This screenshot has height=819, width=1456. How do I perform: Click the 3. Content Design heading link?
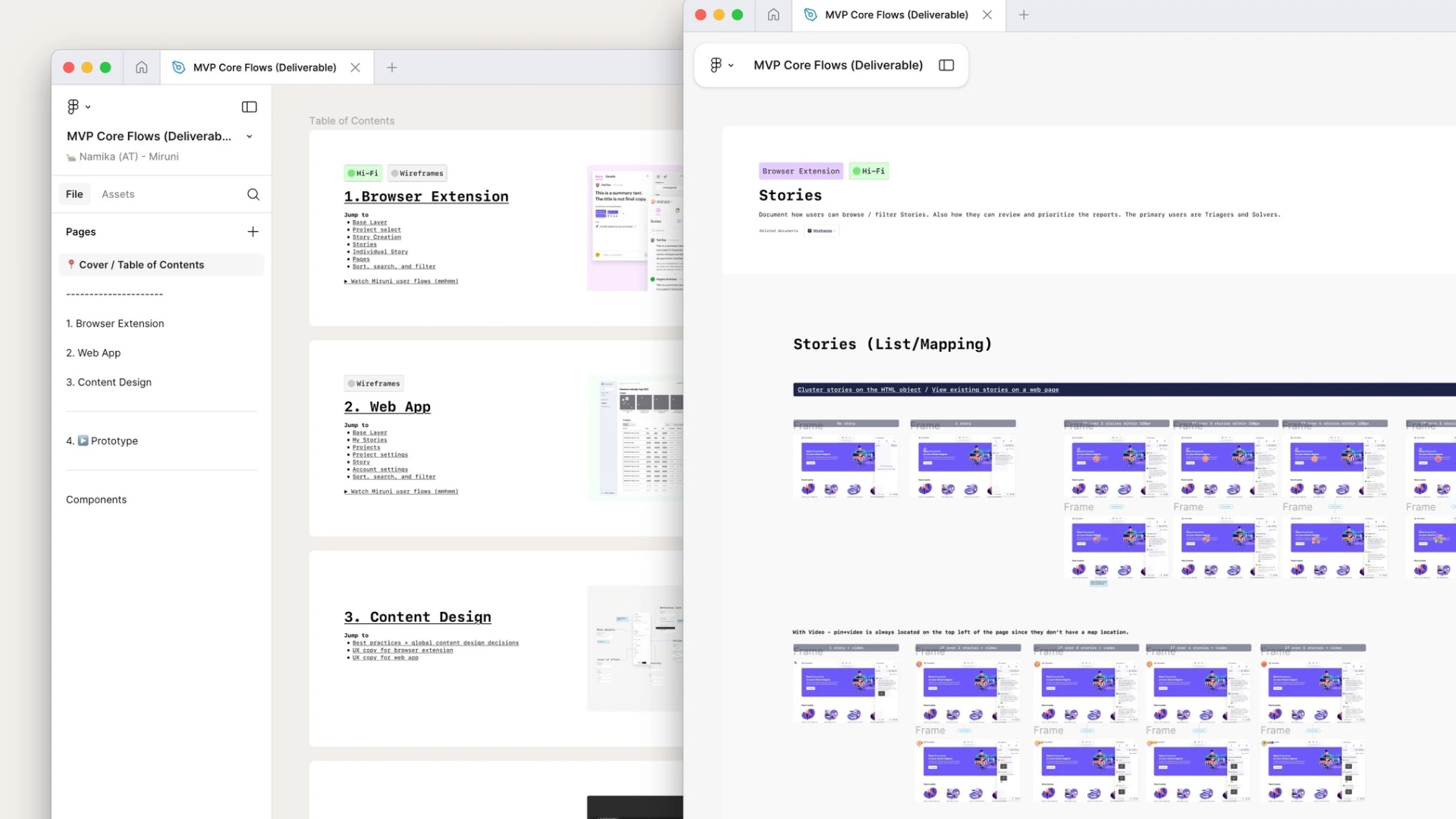pos(417,617)
